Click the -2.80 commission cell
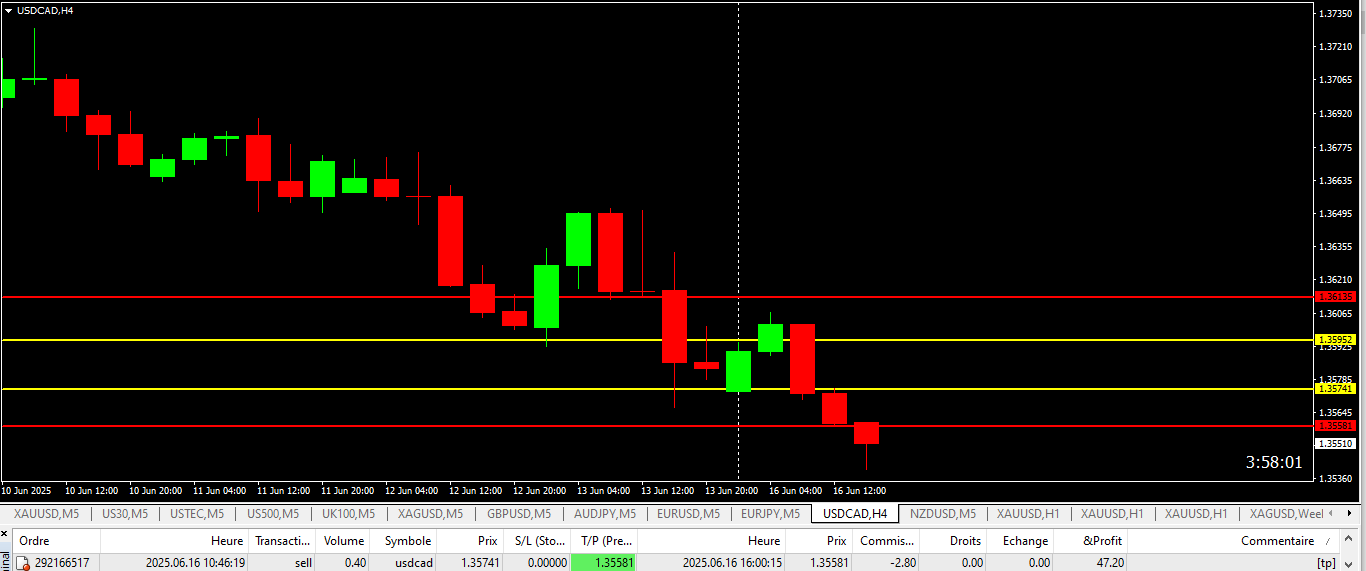The image size is (1366, 571). (x=903, y=563)
